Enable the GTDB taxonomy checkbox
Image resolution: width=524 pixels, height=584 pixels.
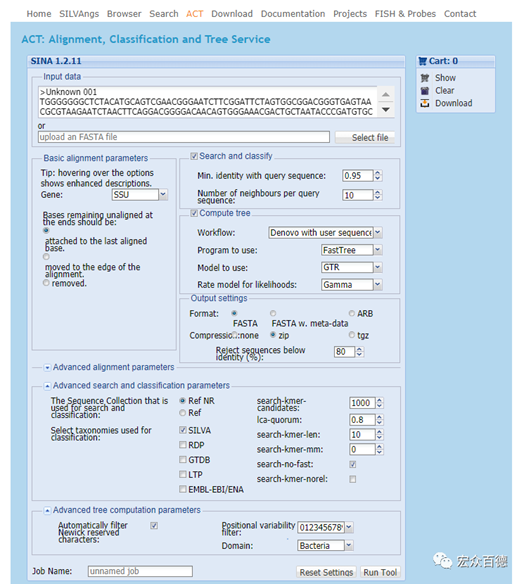point(183,460)
